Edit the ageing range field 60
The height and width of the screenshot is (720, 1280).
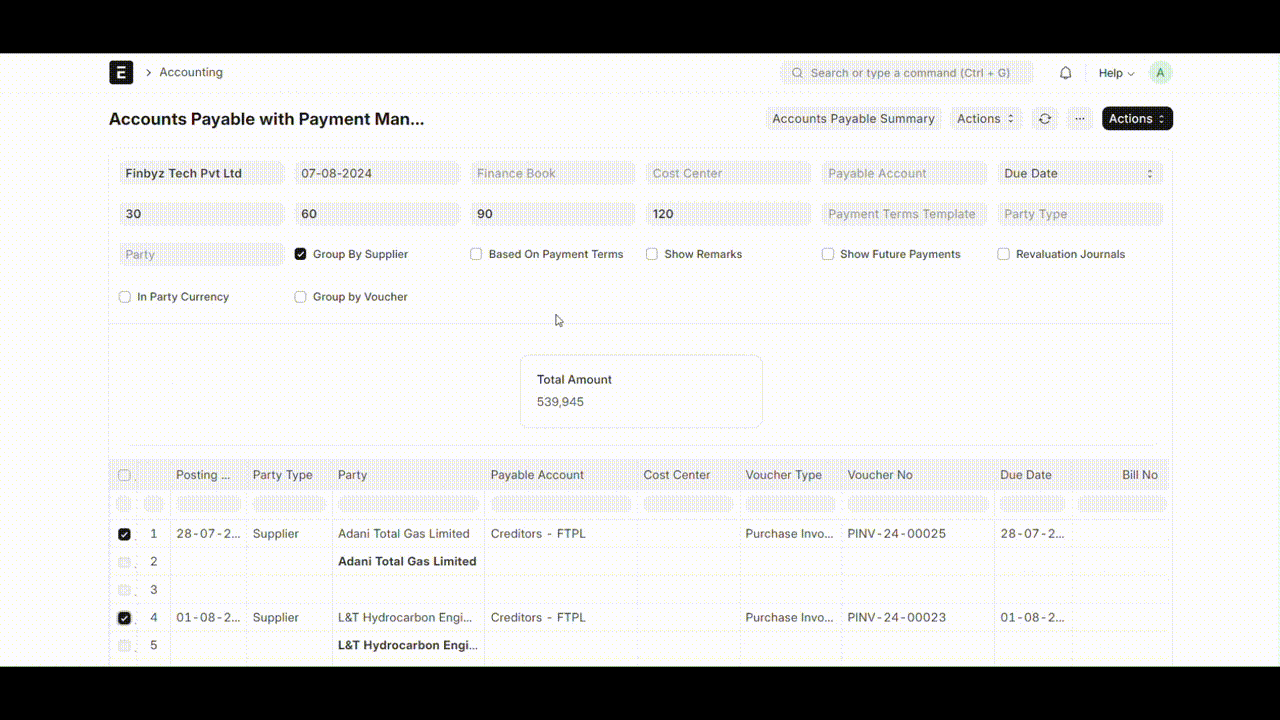[x=378, y=214]
